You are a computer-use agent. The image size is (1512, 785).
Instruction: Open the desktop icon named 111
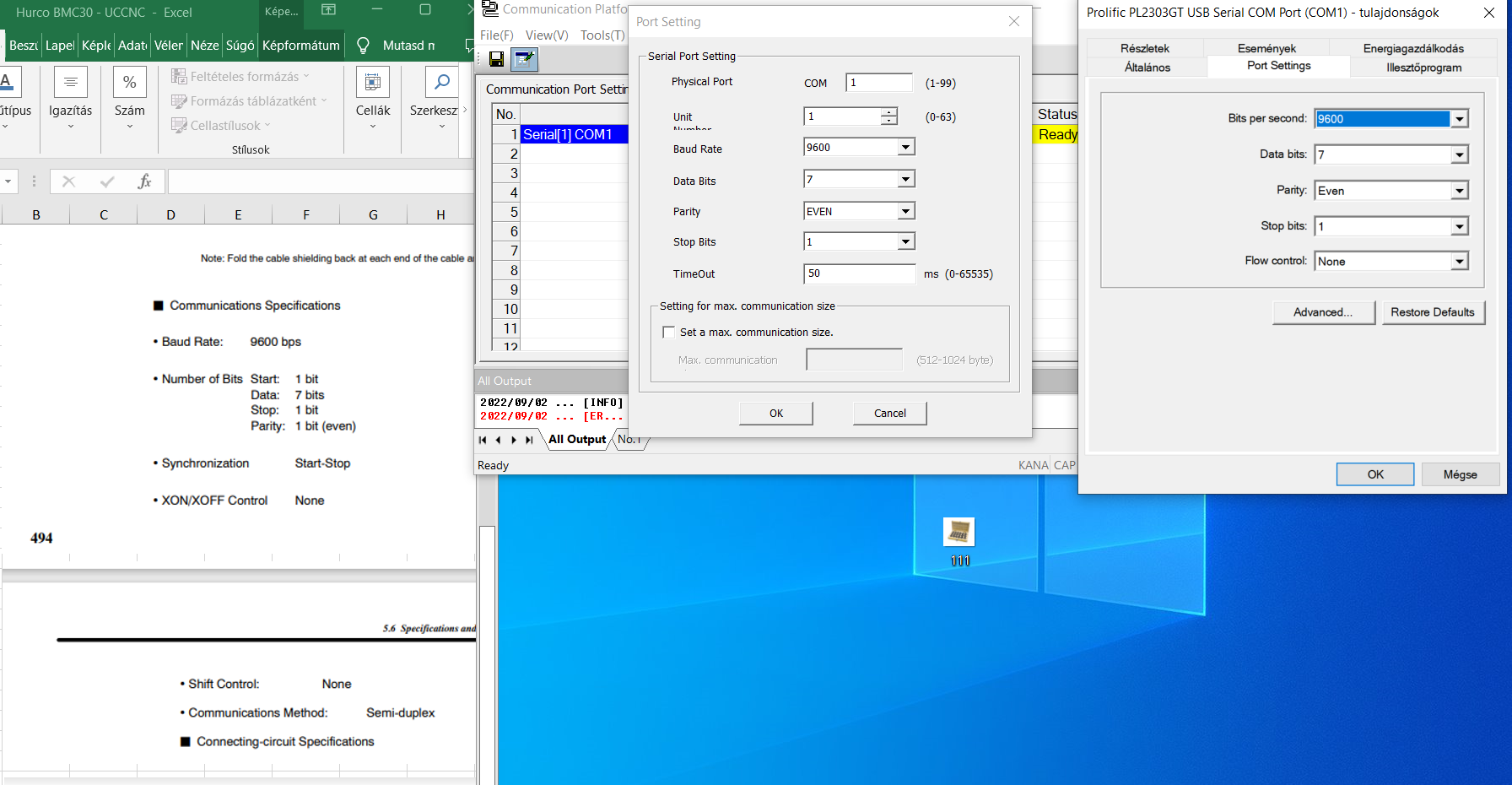pyautogui.click(x=958, y=541)
